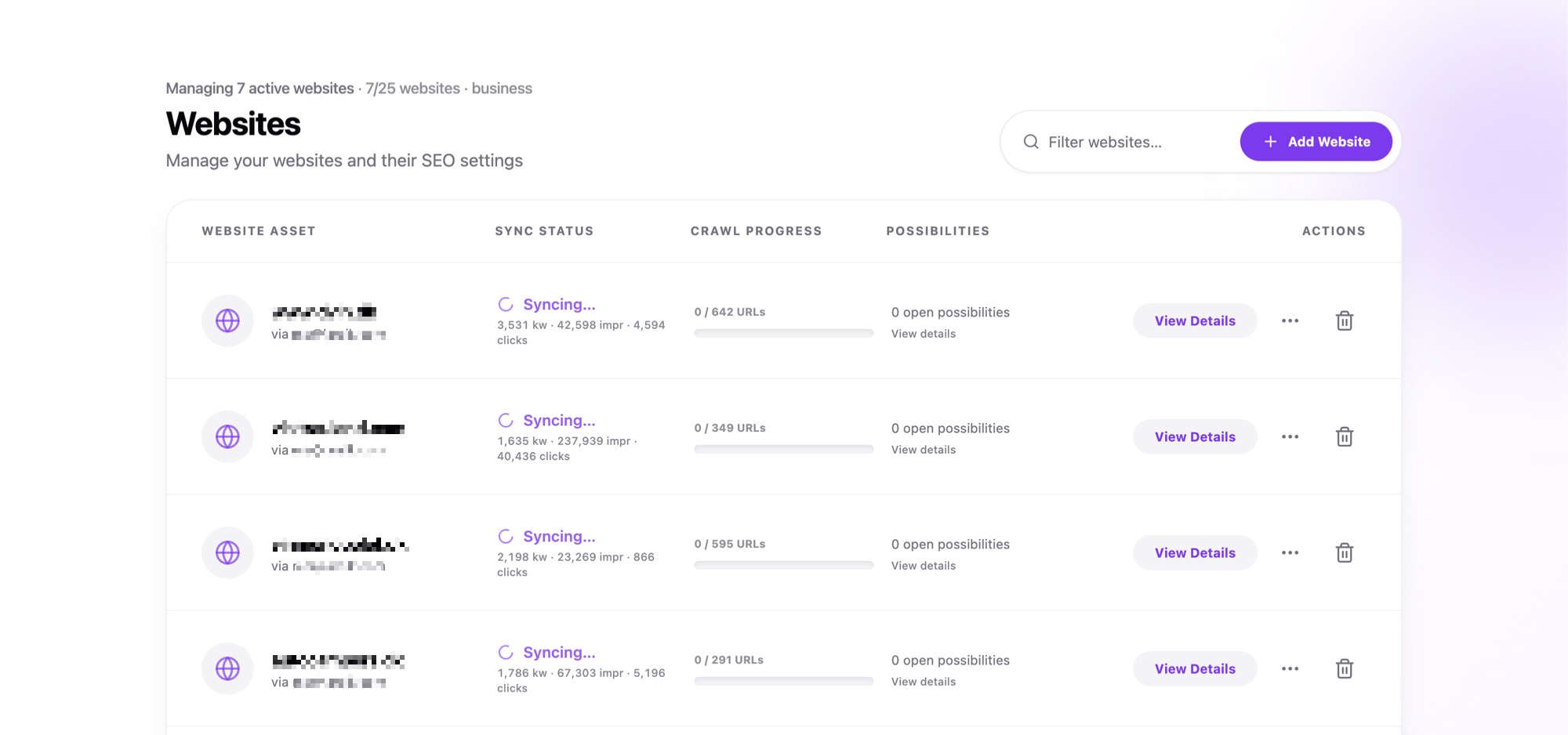
Task: Click the Filter websites input field
Action: coord(1121,141)
